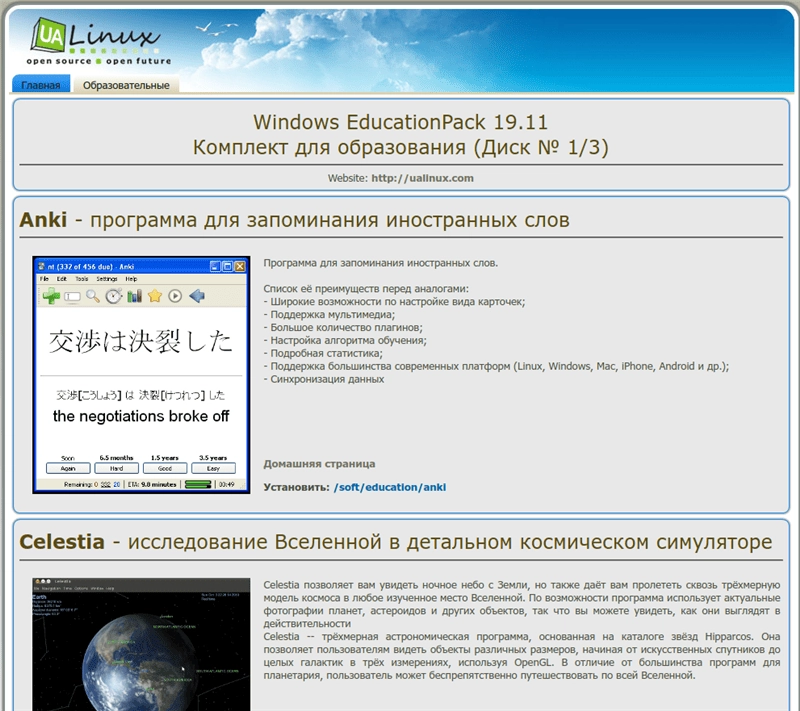Click the Good button in Anki screenshot
The width and height of the screenshot is (800, 711).
point(165,468)
